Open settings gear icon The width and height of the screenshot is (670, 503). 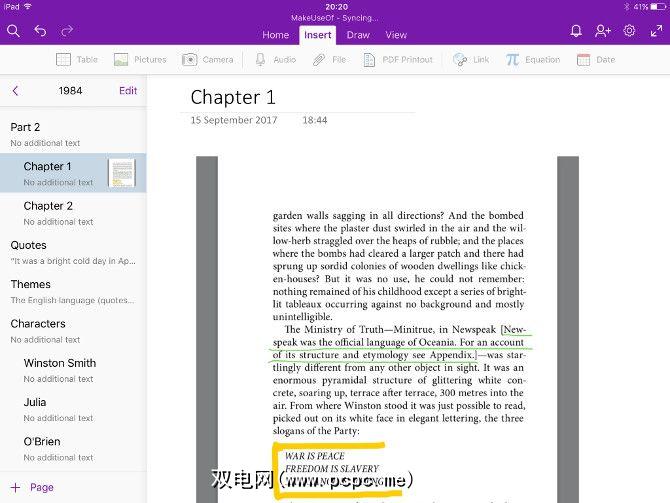pos(629,31)
